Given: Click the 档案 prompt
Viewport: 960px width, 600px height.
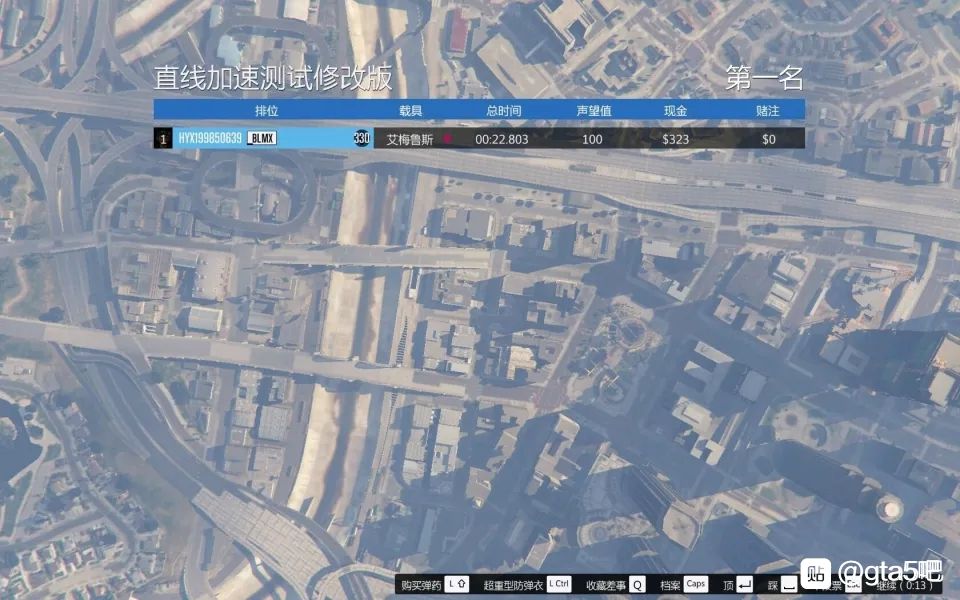Looking at the screenshot, I should pos(670,585).
